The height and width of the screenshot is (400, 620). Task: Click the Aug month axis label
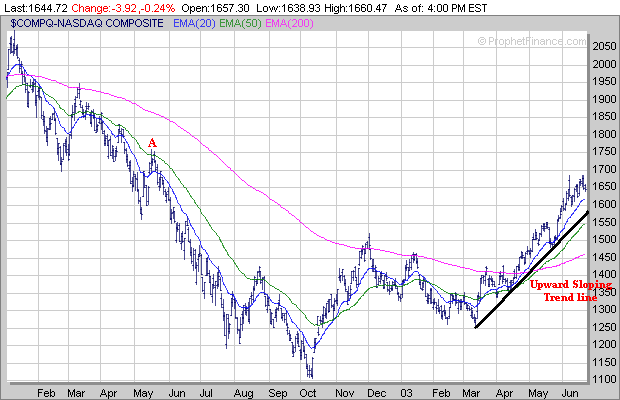click(x=243, y=393)
